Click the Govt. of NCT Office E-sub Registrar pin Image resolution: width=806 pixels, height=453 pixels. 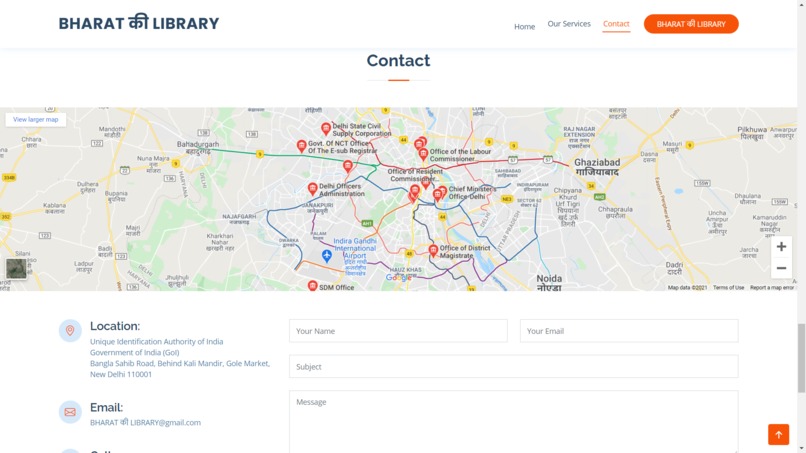[301, 146]
